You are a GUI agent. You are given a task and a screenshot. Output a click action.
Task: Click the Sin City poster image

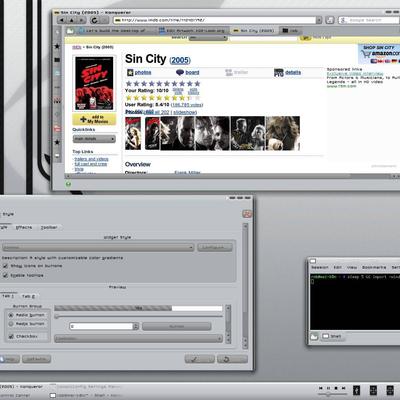(x=94, y=83)
